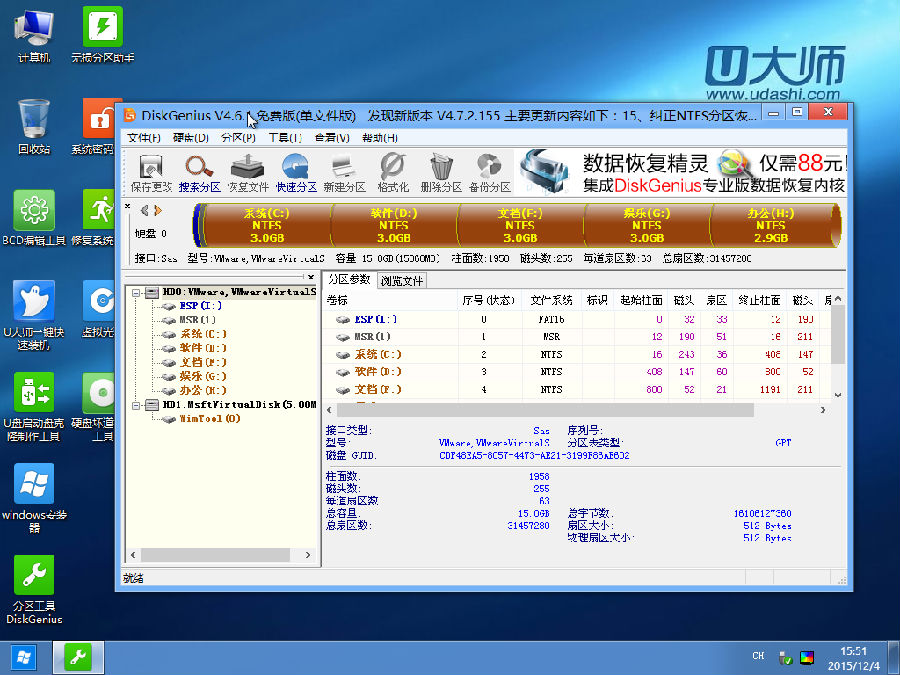The width and height of the screenshot is (900, 675).
Task: Open the virtual drive desktop icon
Action: click(x=98, y=309)
